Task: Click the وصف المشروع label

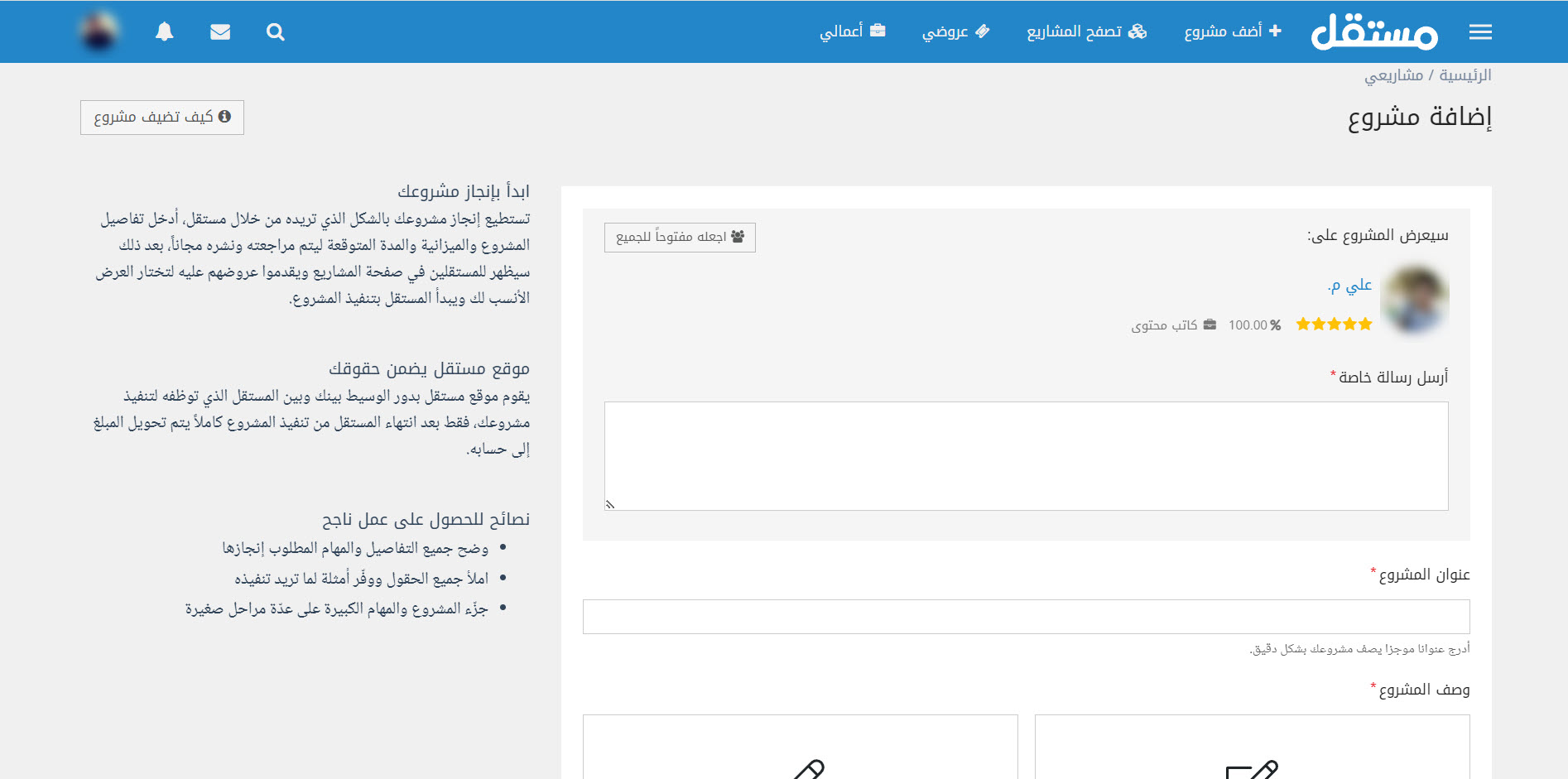Action: (1424, 690)
